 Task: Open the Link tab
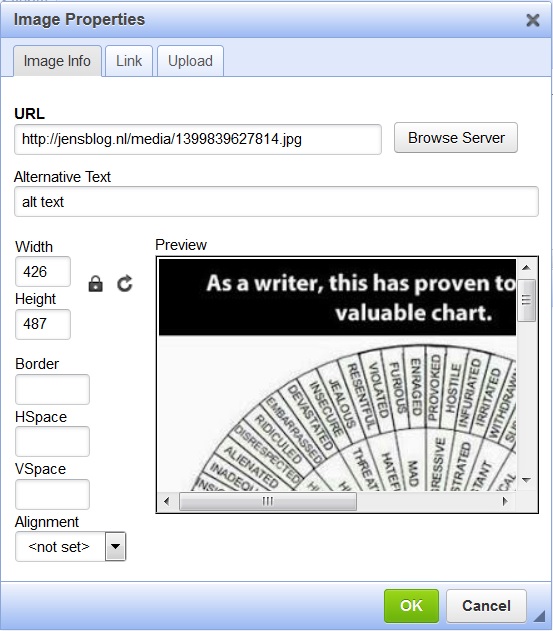pyautogui.click(x=129, y=61)
